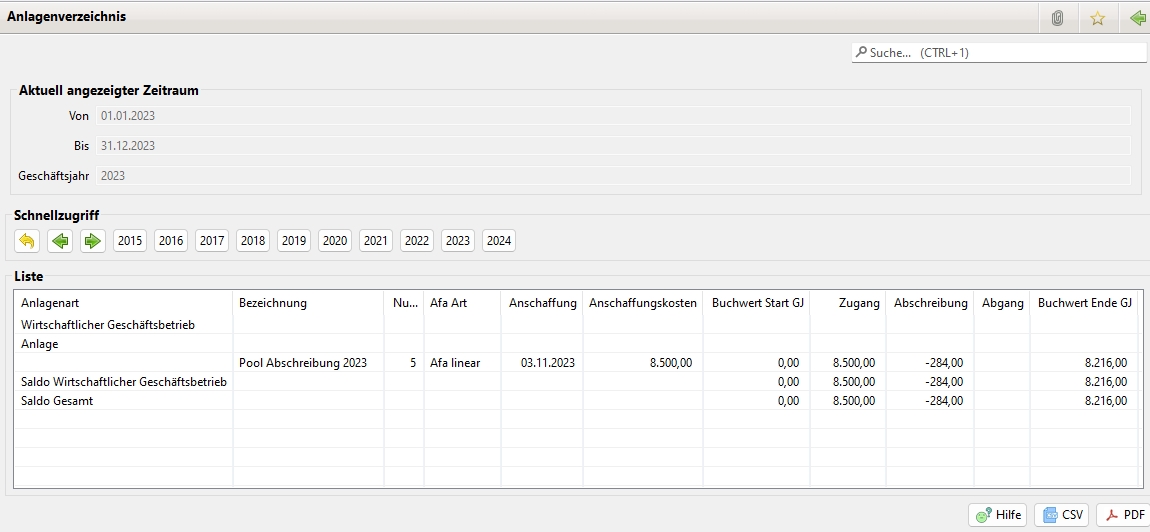The height and width of the screenshot is (532, 1150).
Task: Select year 2015 in quick access
Action: click(130, 241)
